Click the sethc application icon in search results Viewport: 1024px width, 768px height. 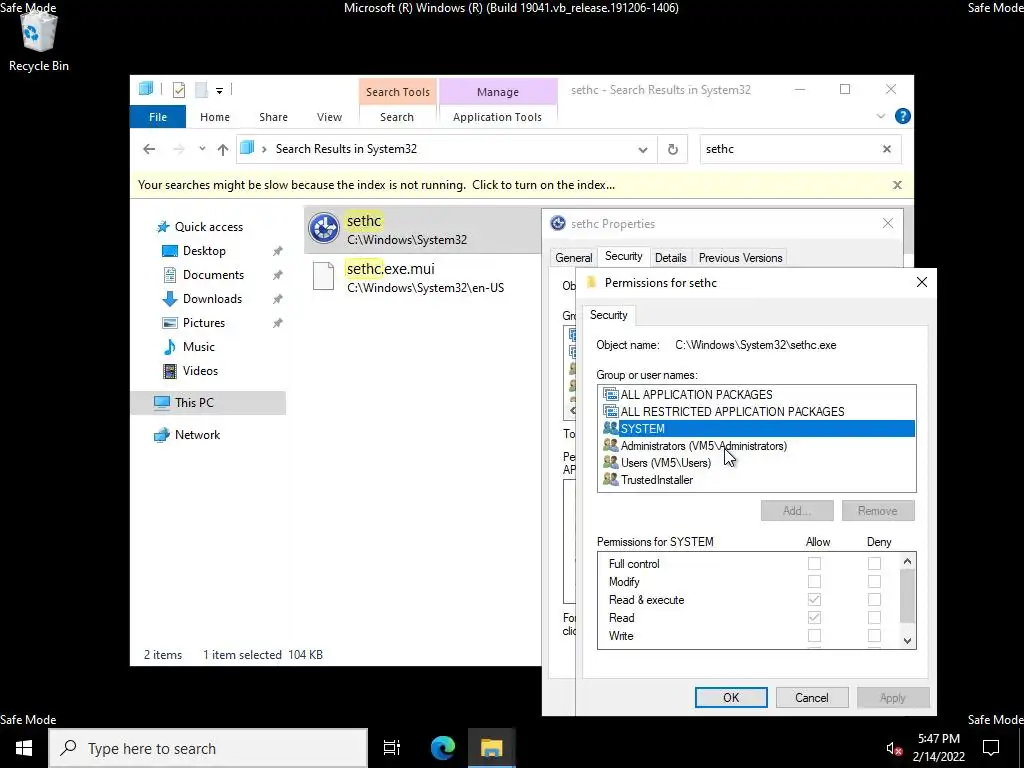click(x=324, y=229)
